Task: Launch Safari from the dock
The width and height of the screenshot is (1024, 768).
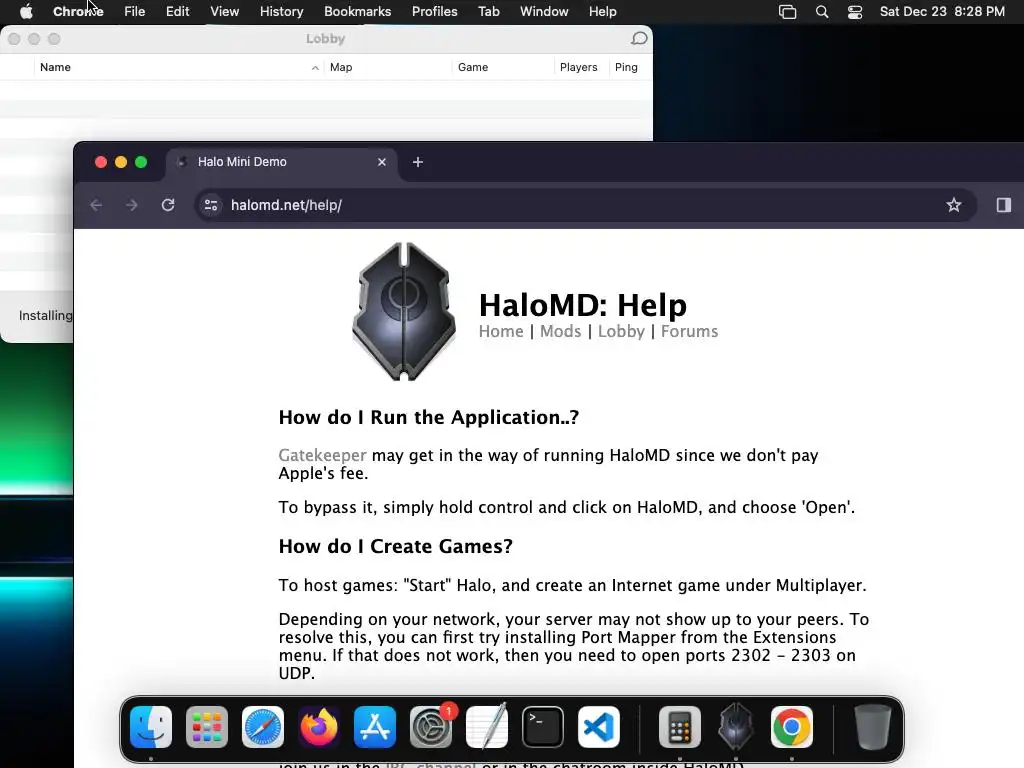Action: 263,727
